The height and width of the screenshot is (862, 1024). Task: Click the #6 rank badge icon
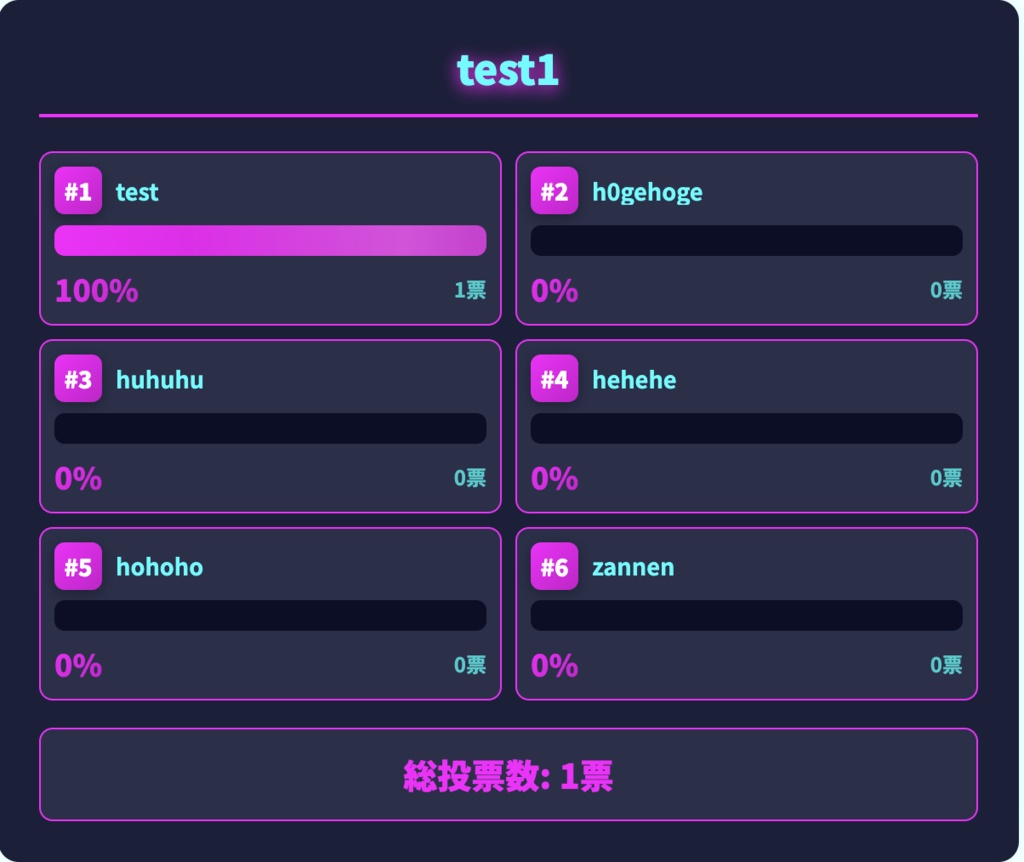point(554,567)
